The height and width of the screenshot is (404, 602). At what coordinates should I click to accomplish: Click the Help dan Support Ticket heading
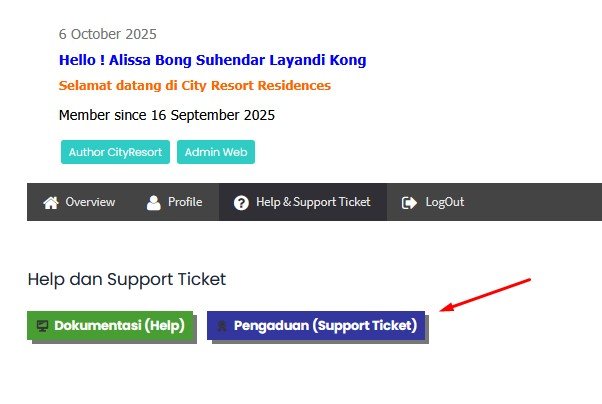point(126,279)
